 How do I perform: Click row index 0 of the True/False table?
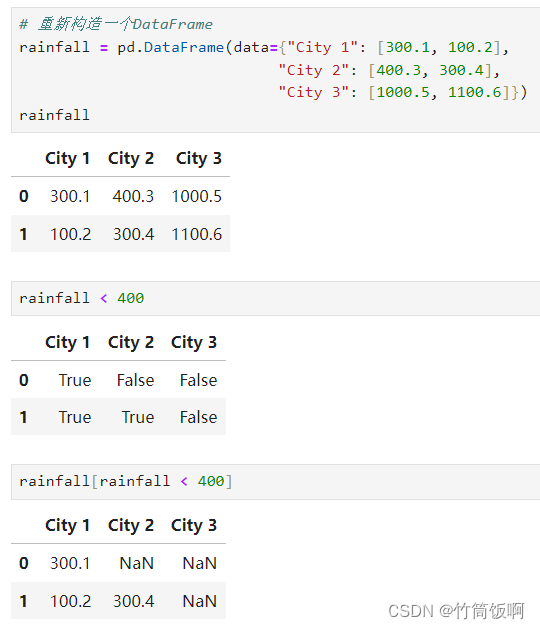(x=24, y=380)
